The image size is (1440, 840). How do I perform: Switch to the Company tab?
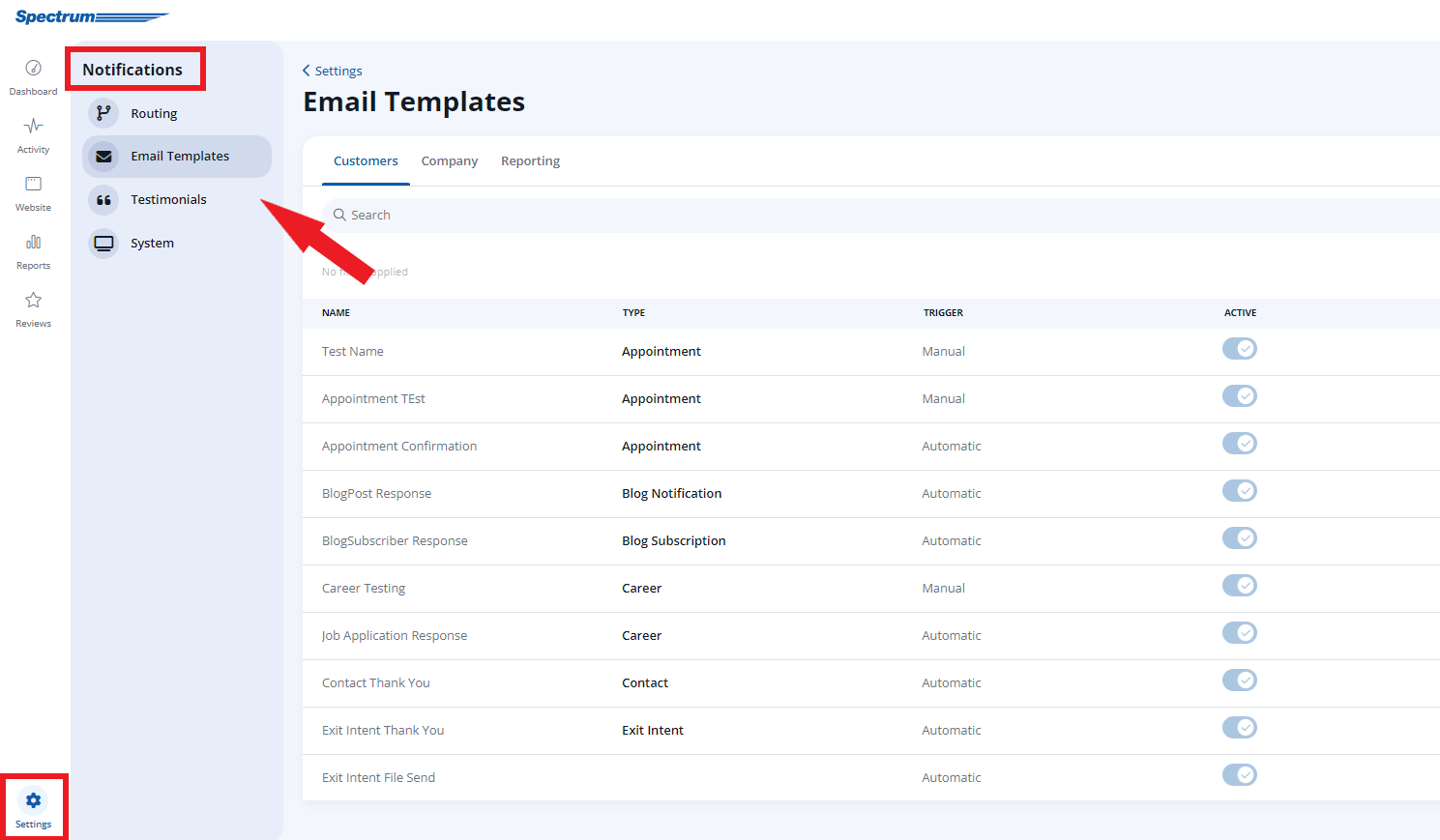(x=450, y=160)
